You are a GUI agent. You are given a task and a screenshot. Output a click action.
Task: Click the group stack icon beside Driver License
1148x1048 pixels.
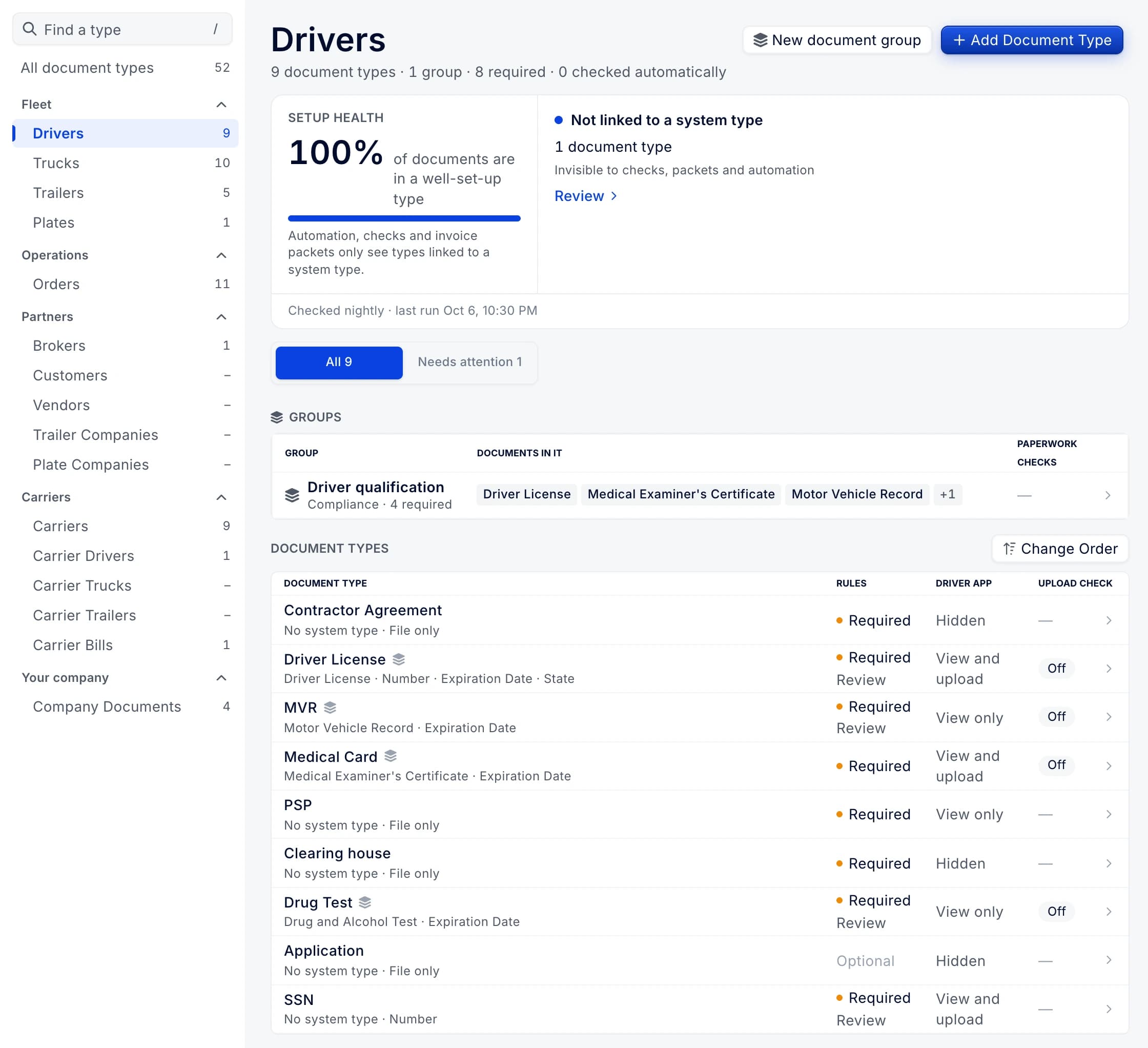click(x=399, y=659)
